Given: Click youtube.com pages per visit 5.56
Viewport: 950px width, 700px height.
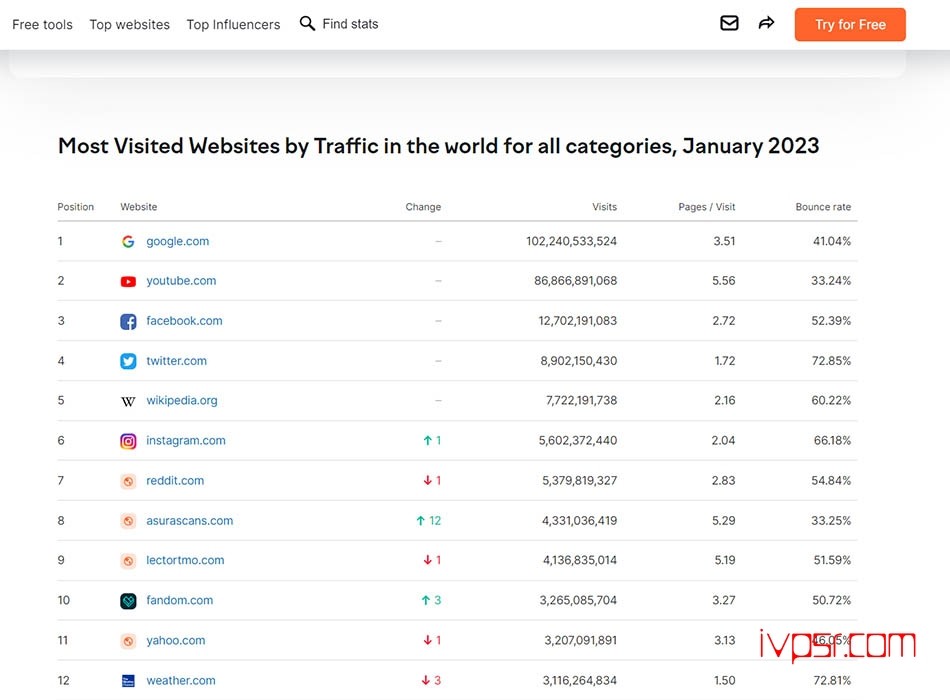Looking at the screenshot, I should [723, 281].
